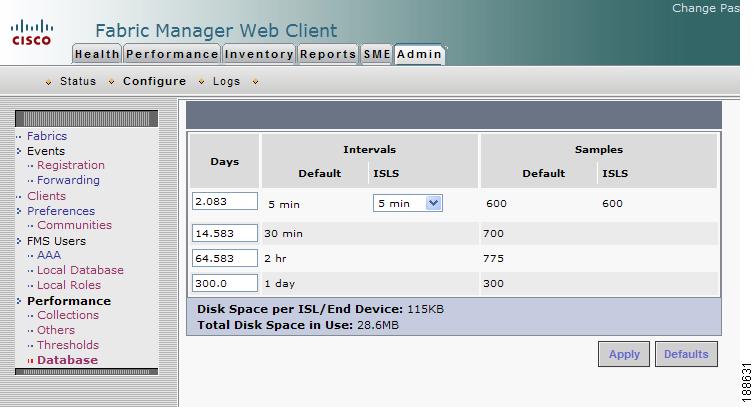Viewport: 755px width, 407px height.
Task: Click the Cisco logo
Action: (32, 32)
